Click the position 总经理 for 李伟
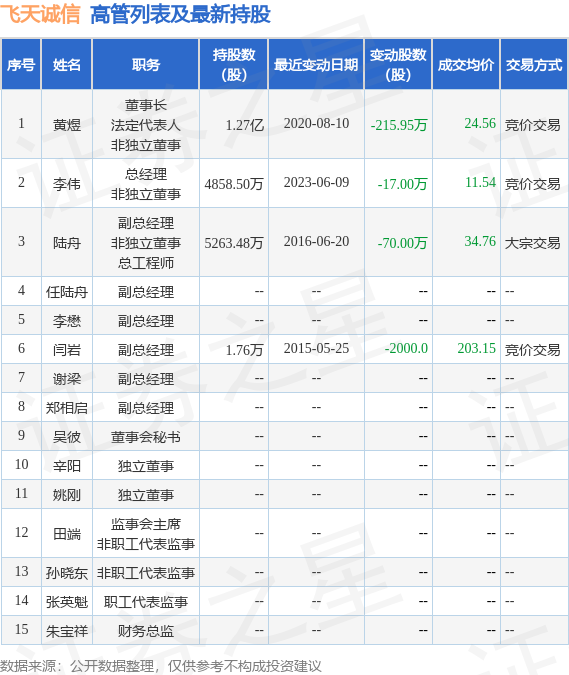 coord(146,174)
